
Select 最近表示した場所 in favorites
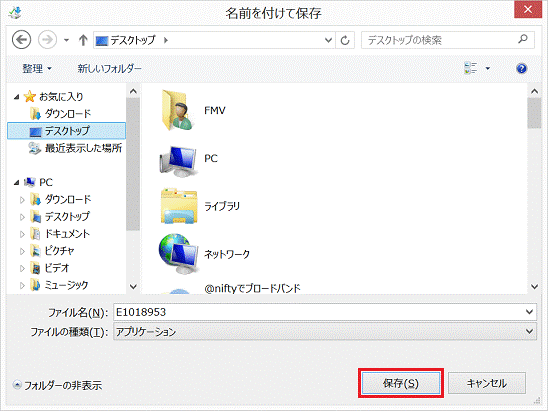pos(83,148)
